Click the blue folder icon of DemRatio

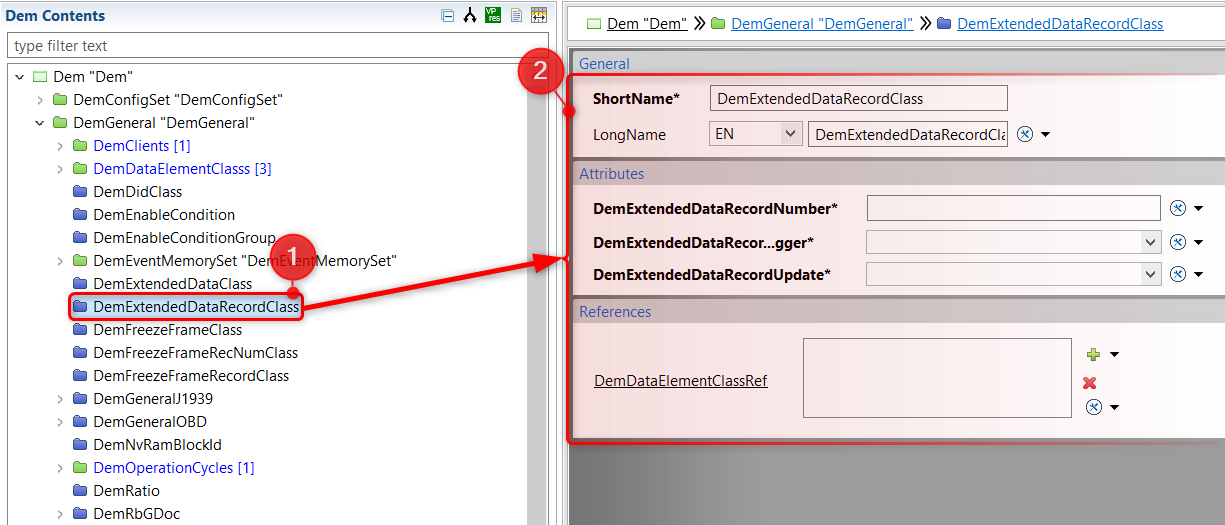pyautogui.click(x=80, y=491)
